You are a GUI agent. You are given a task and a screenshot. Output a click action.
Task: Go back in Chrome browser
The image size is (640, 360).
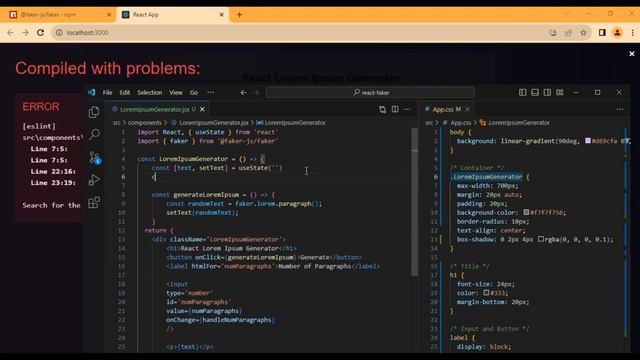coord(10,33)
